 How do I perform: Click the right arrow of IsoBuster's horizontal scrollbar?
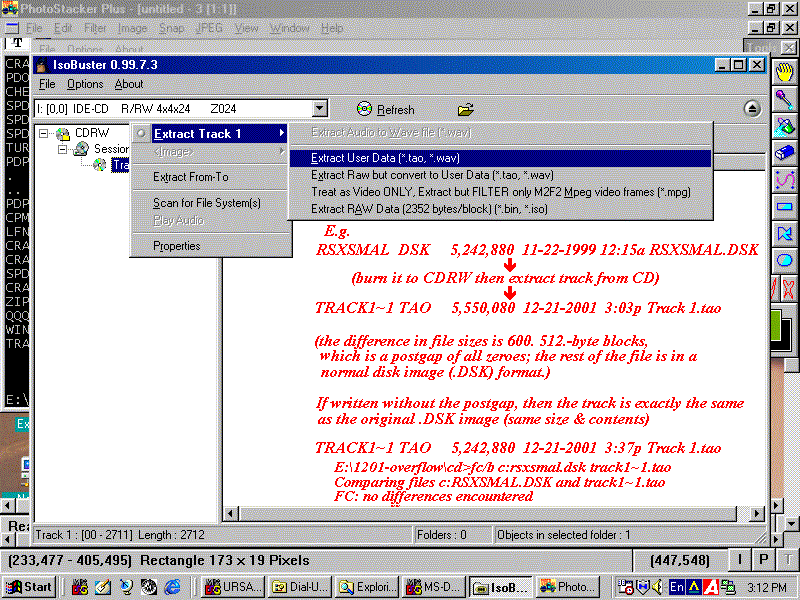[757, 513]
